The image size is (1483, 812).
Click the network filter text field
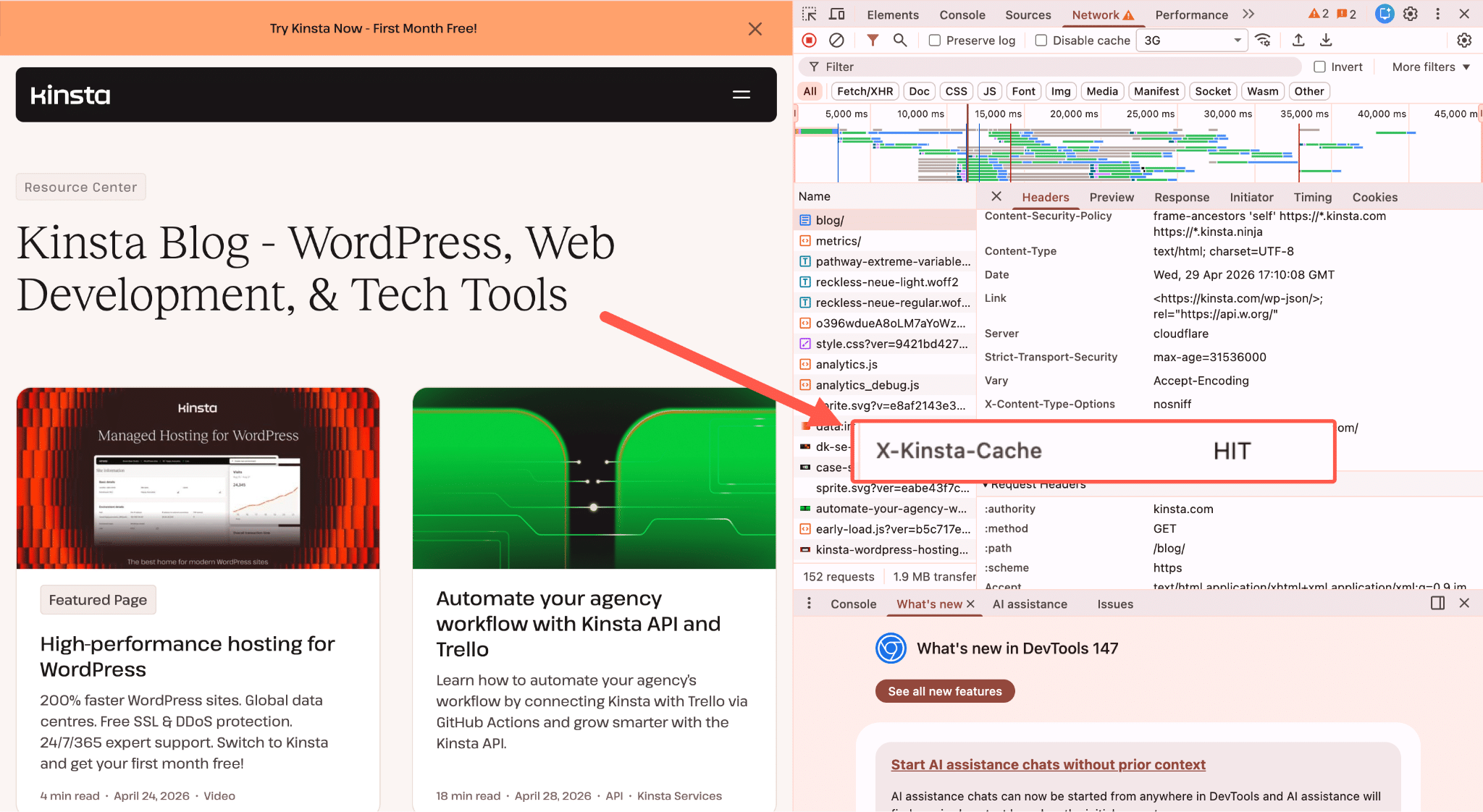click(x=1050, y=67)
